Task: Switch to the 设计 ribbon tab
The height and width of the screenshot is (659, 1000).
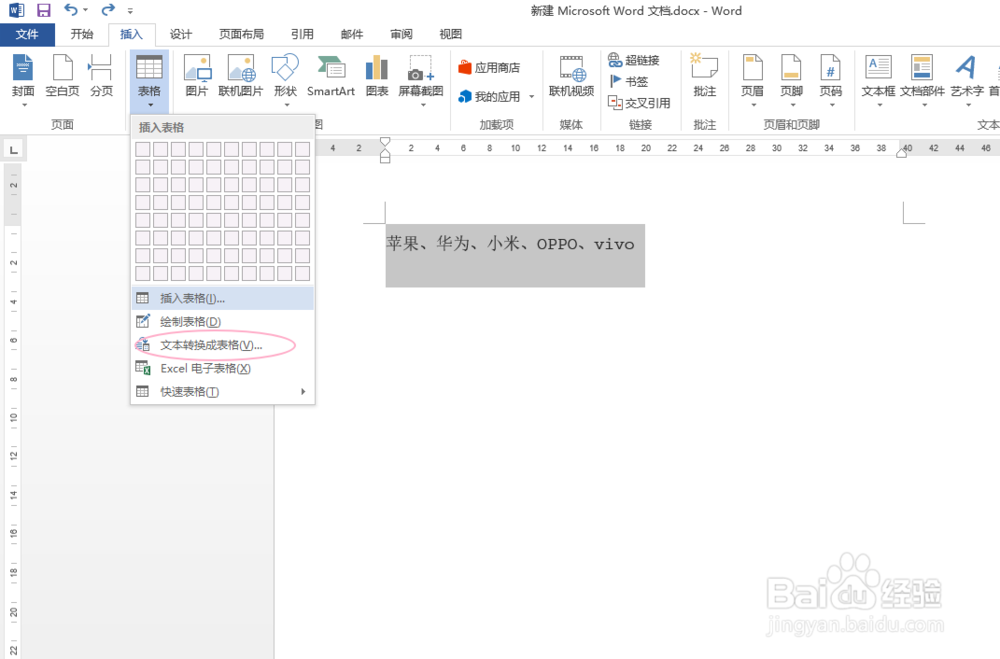Action: click(181, 33)
